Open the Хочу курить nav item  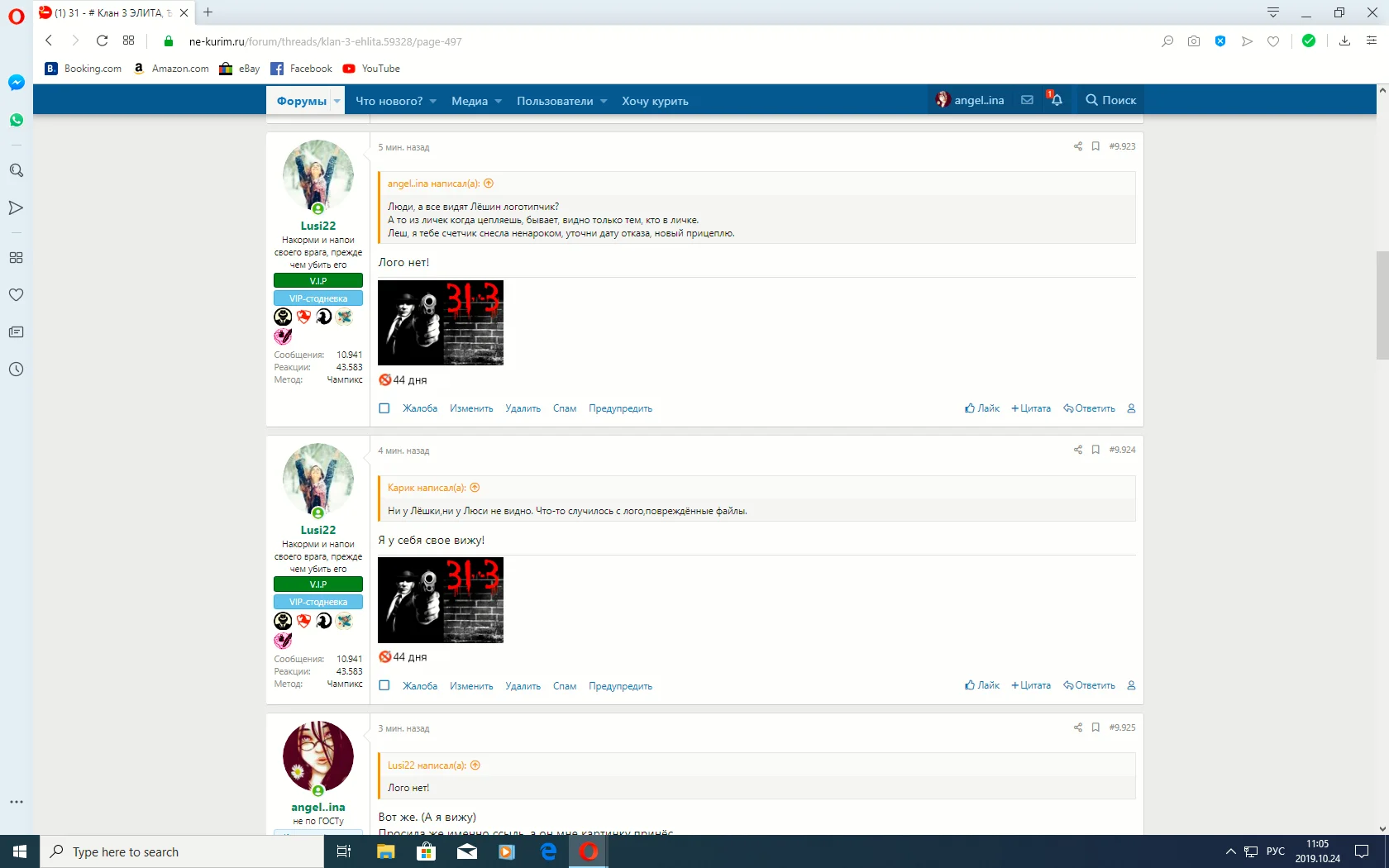(x=655, y=101)
